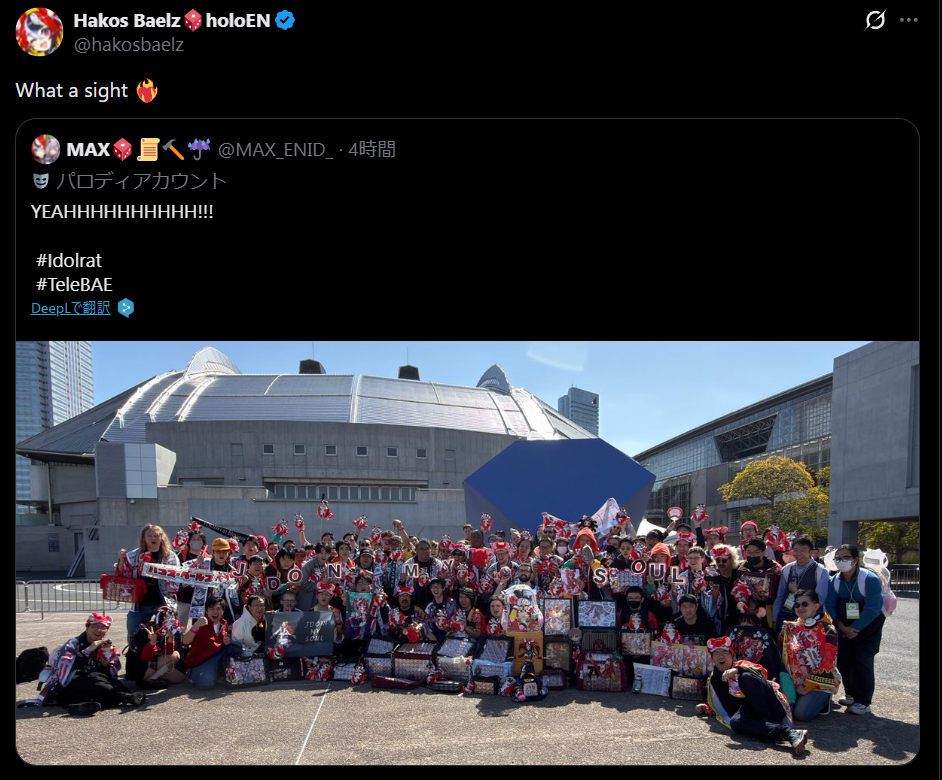
Task: Open the #Idolrat hashtag
Action: pyautogui.click(x=68, y=260)
